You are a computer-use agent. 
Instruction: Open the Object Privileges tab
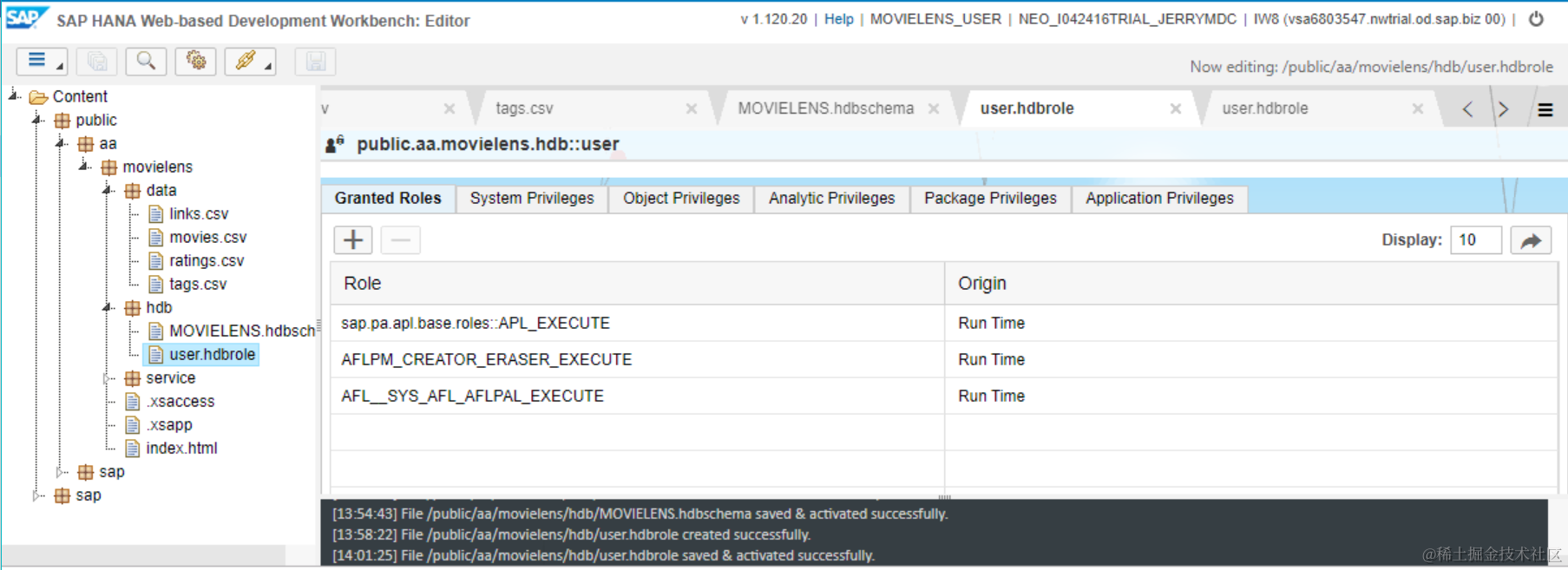tap(681, 199)
